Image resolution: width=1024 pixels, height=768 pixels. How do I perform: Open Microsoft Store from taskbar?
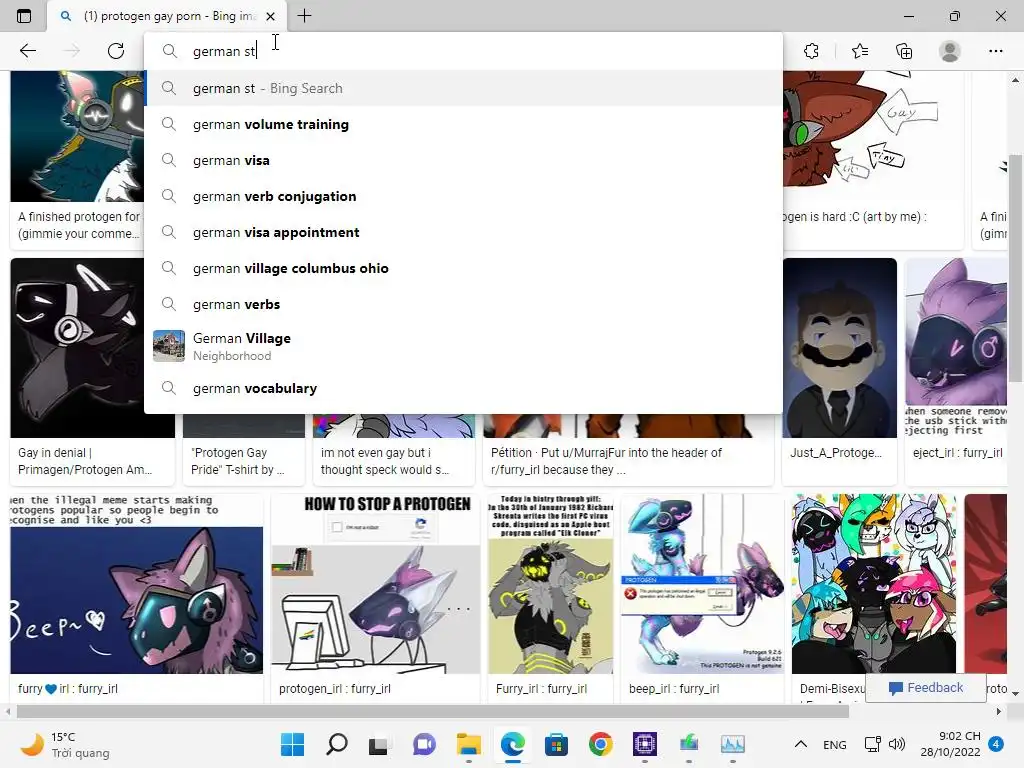(556, 744)
